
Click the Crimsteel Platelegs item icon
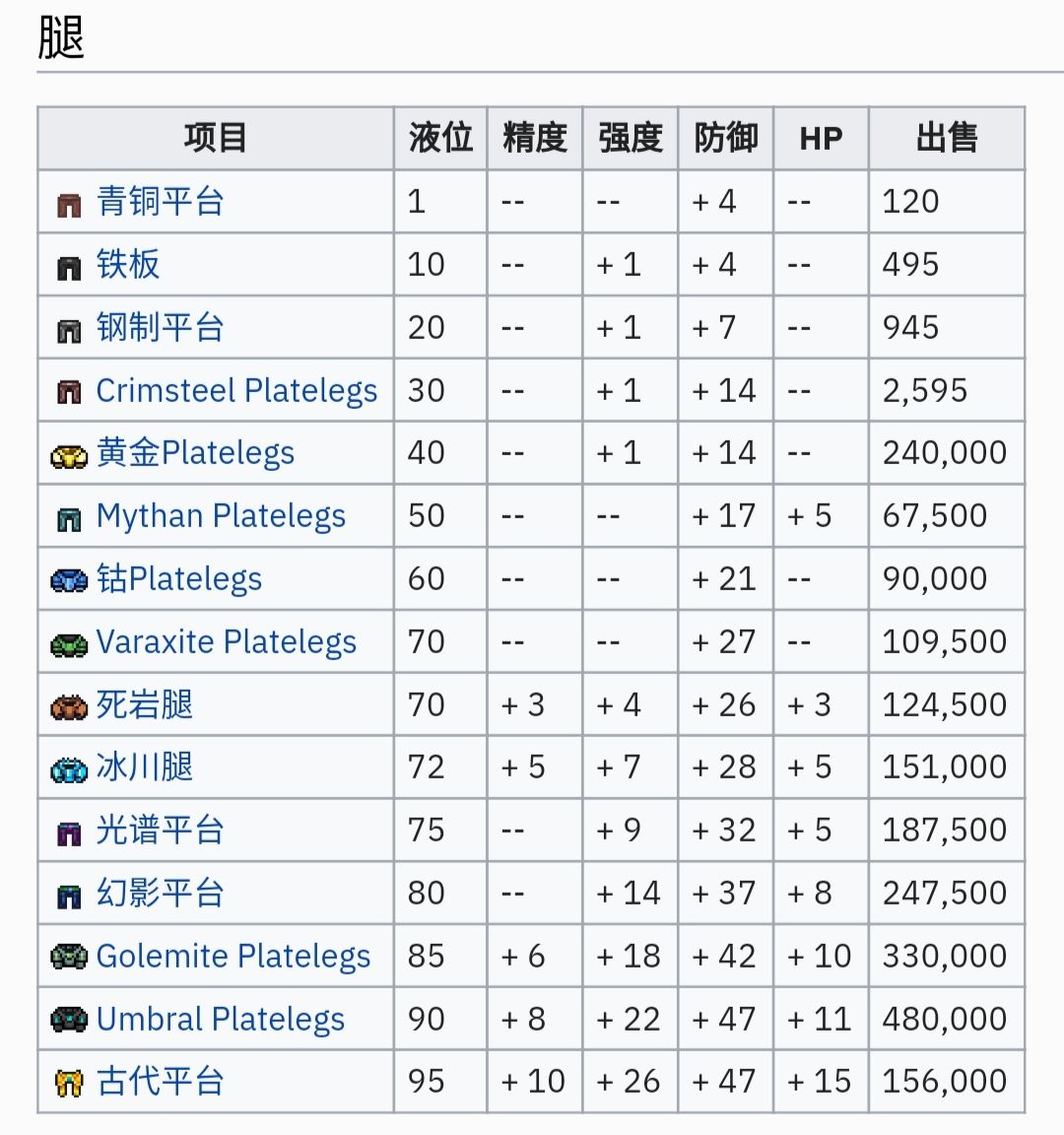[69, 392]
